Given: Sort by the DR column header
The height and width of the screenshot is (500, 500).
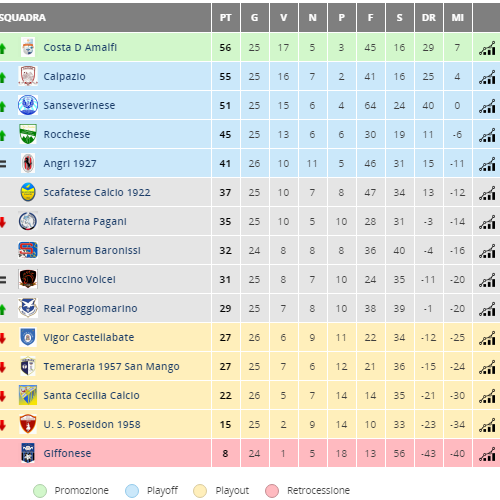Looking at the screenshot, I should tap(429, 18).
